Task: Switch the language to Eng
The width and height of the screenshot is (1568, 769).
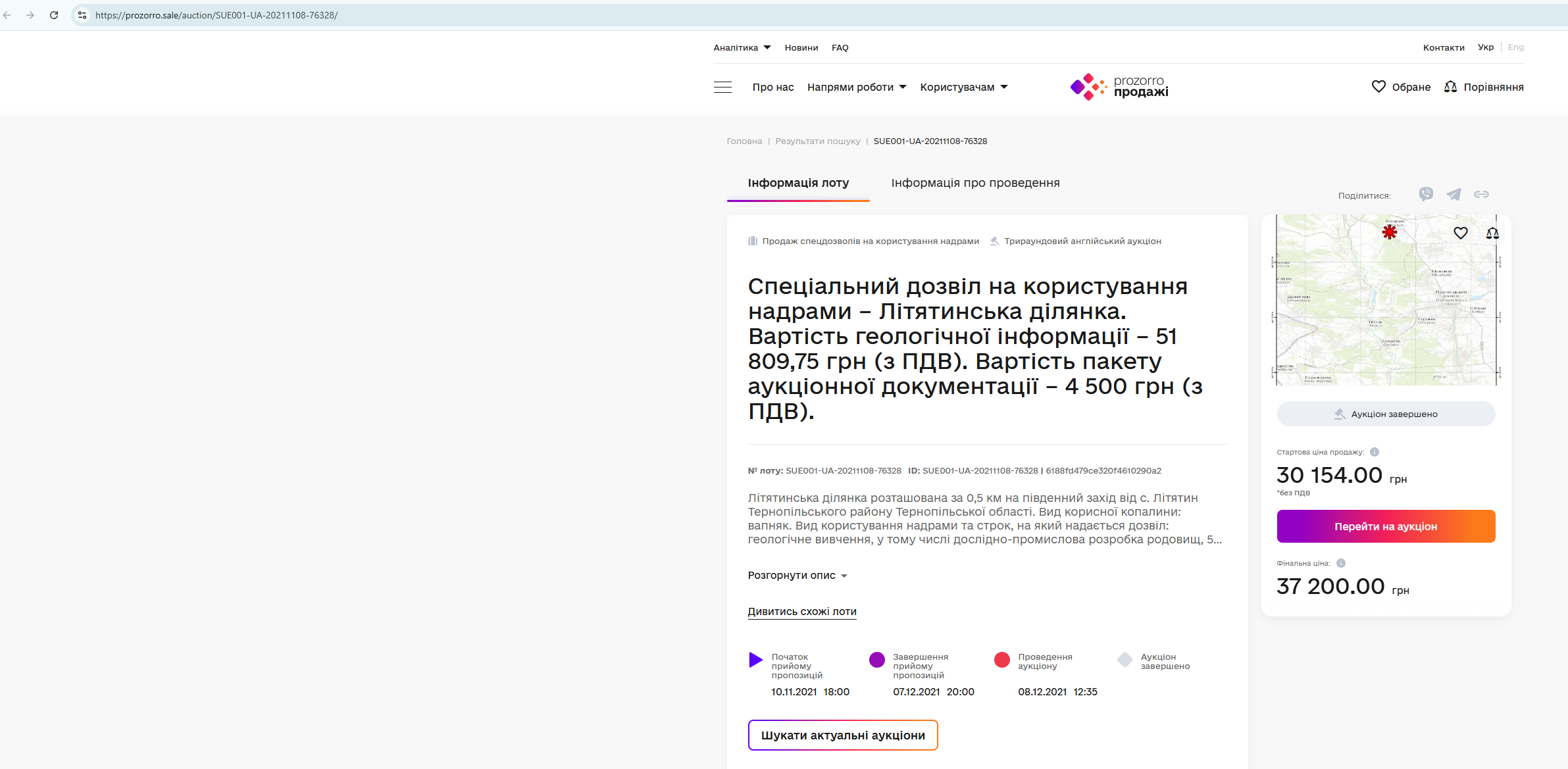Action: point(1515,47)
